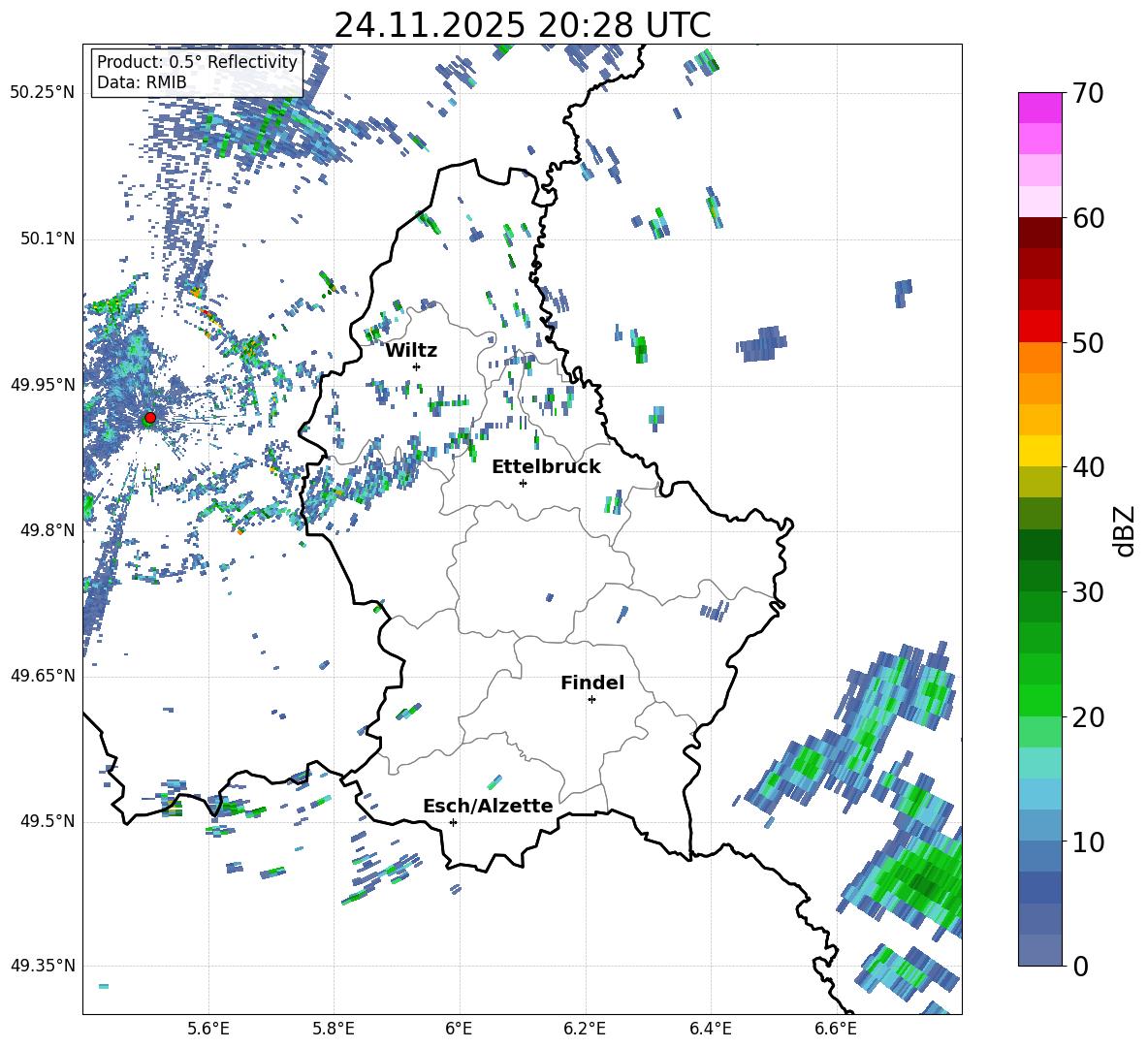This screenshot has width=1148, height=1048.
Task: Click the yellow colorbar swatch at 40
Action: coord(1039,452)
